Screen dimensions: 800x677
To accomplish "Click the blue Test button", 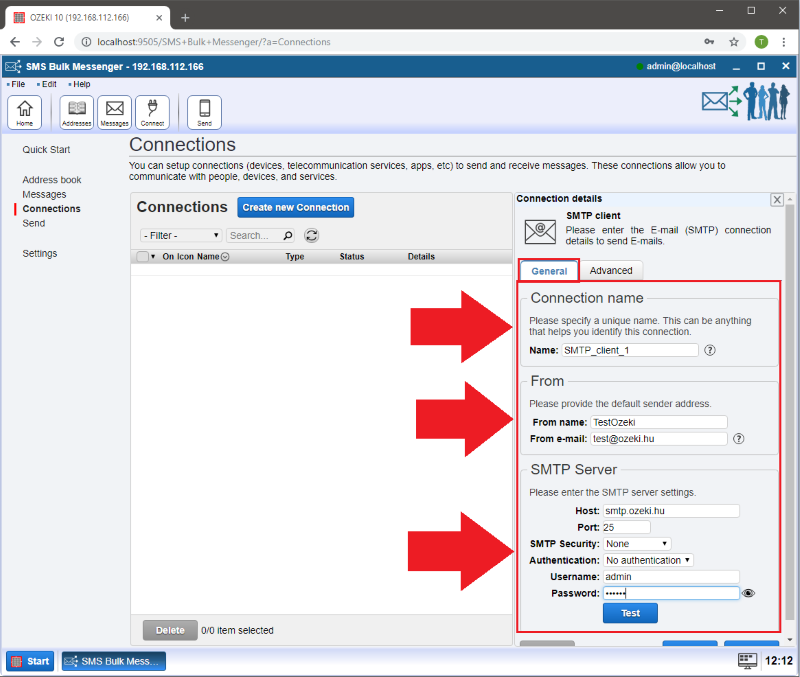I will [x=630, y=613].
